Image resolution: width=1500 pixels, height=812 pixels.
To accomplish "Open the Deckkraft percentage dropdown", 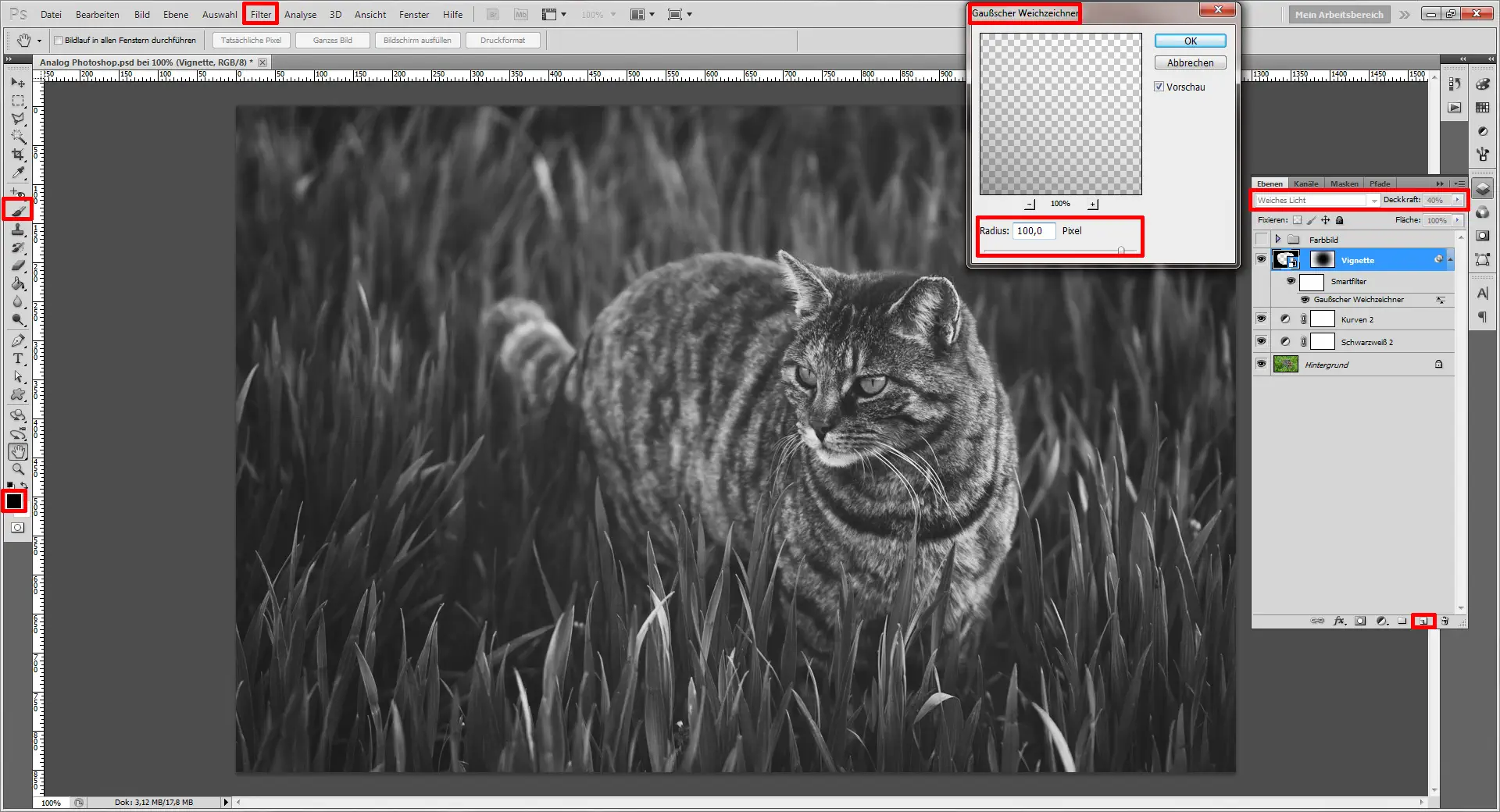I will click(x=1458, y=200).
